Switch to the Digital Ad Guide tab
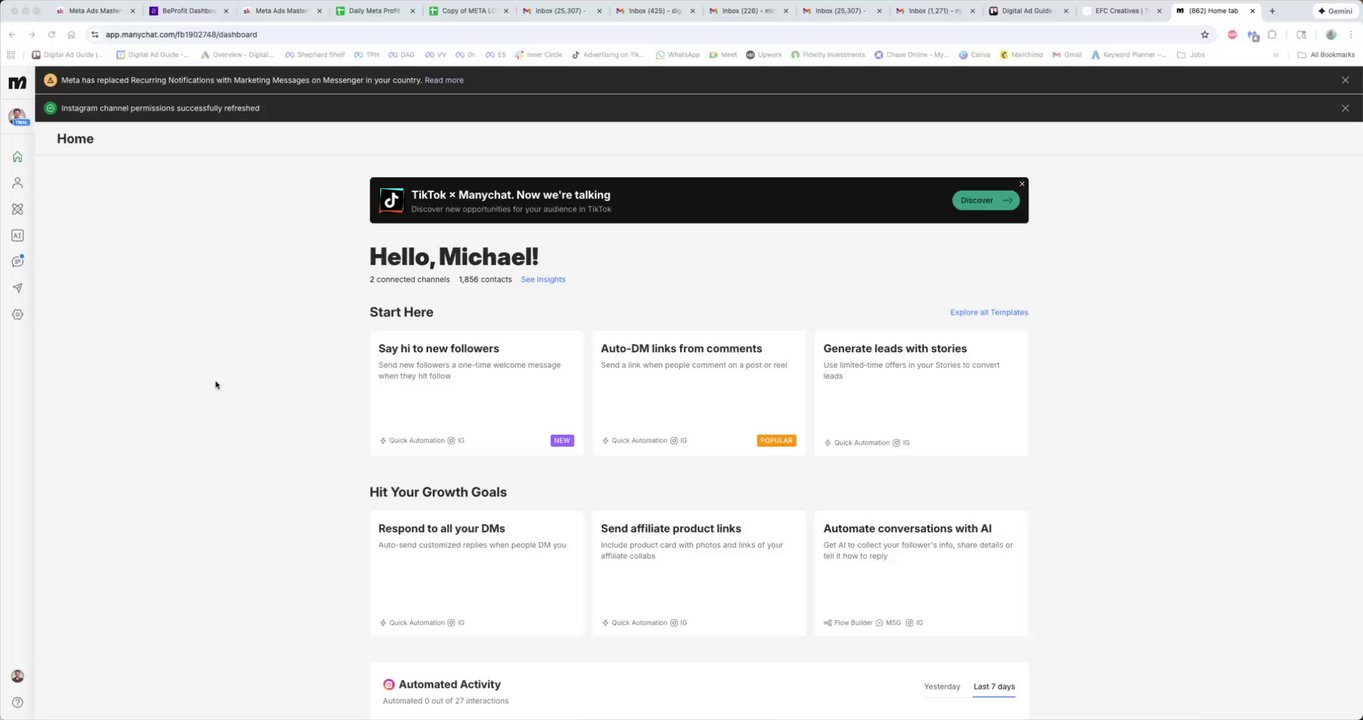This screenshot has height=720, width=1363. [x=1025, y=11]
